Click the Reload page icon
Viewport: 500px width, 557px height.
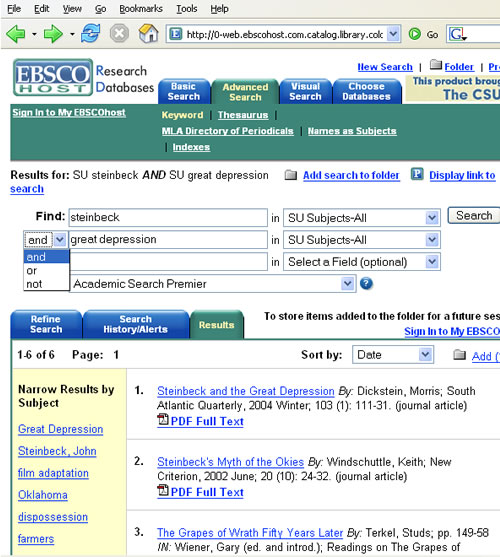point(91,34)
